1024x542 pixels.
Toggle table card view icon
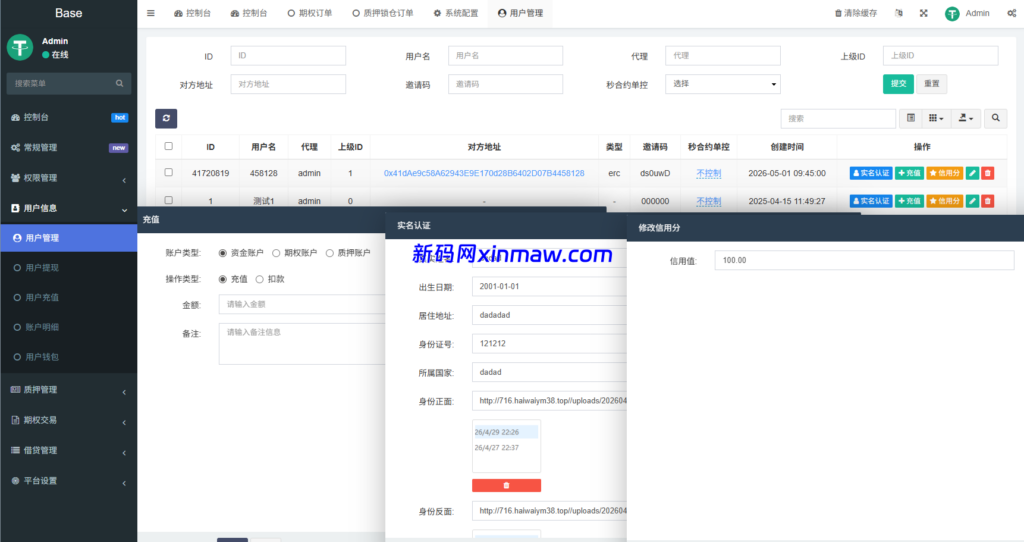pos(911,118)
